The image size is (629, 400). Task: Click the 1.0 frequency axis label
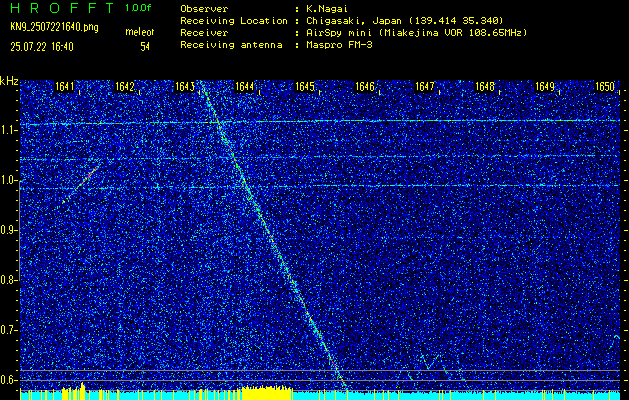tap(8, 181)
